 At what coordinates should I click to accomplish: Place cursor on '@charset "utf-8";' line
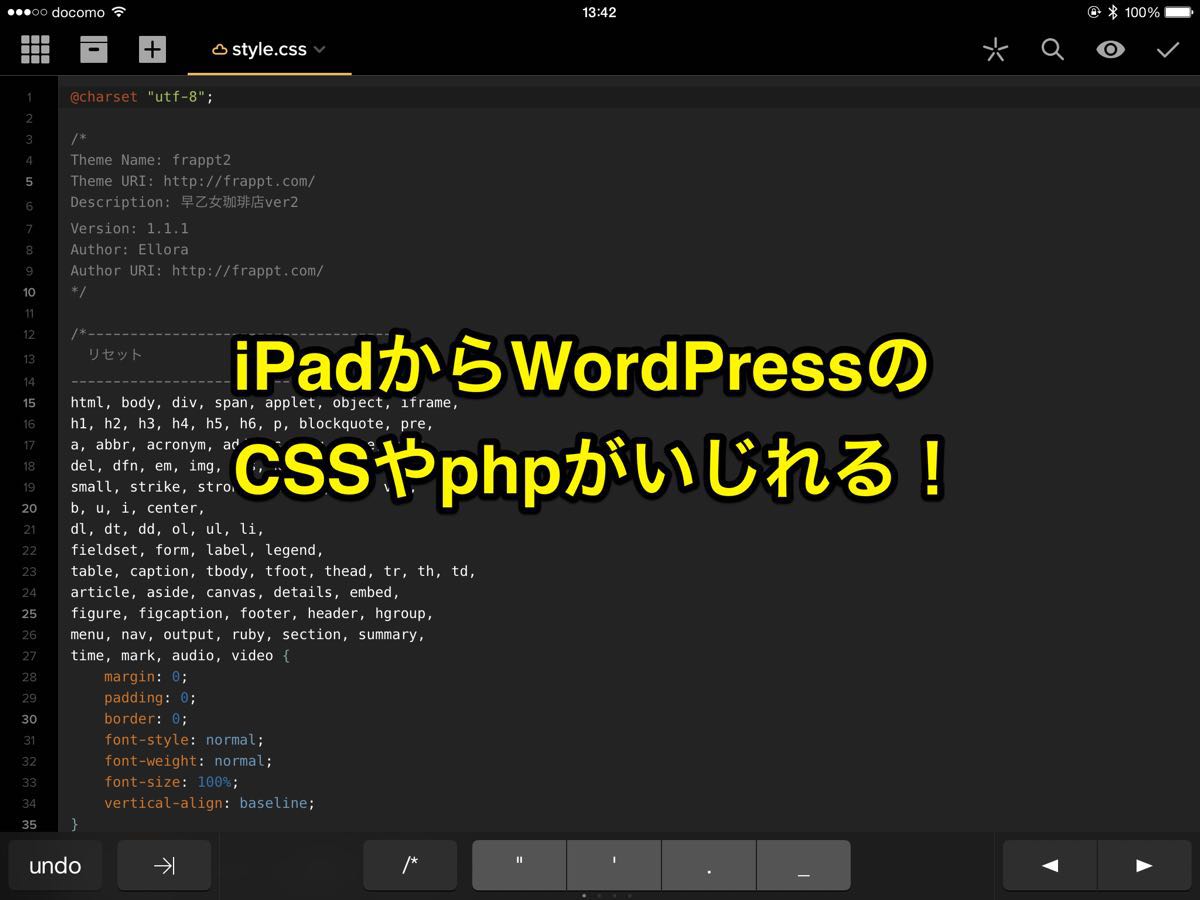142,97
